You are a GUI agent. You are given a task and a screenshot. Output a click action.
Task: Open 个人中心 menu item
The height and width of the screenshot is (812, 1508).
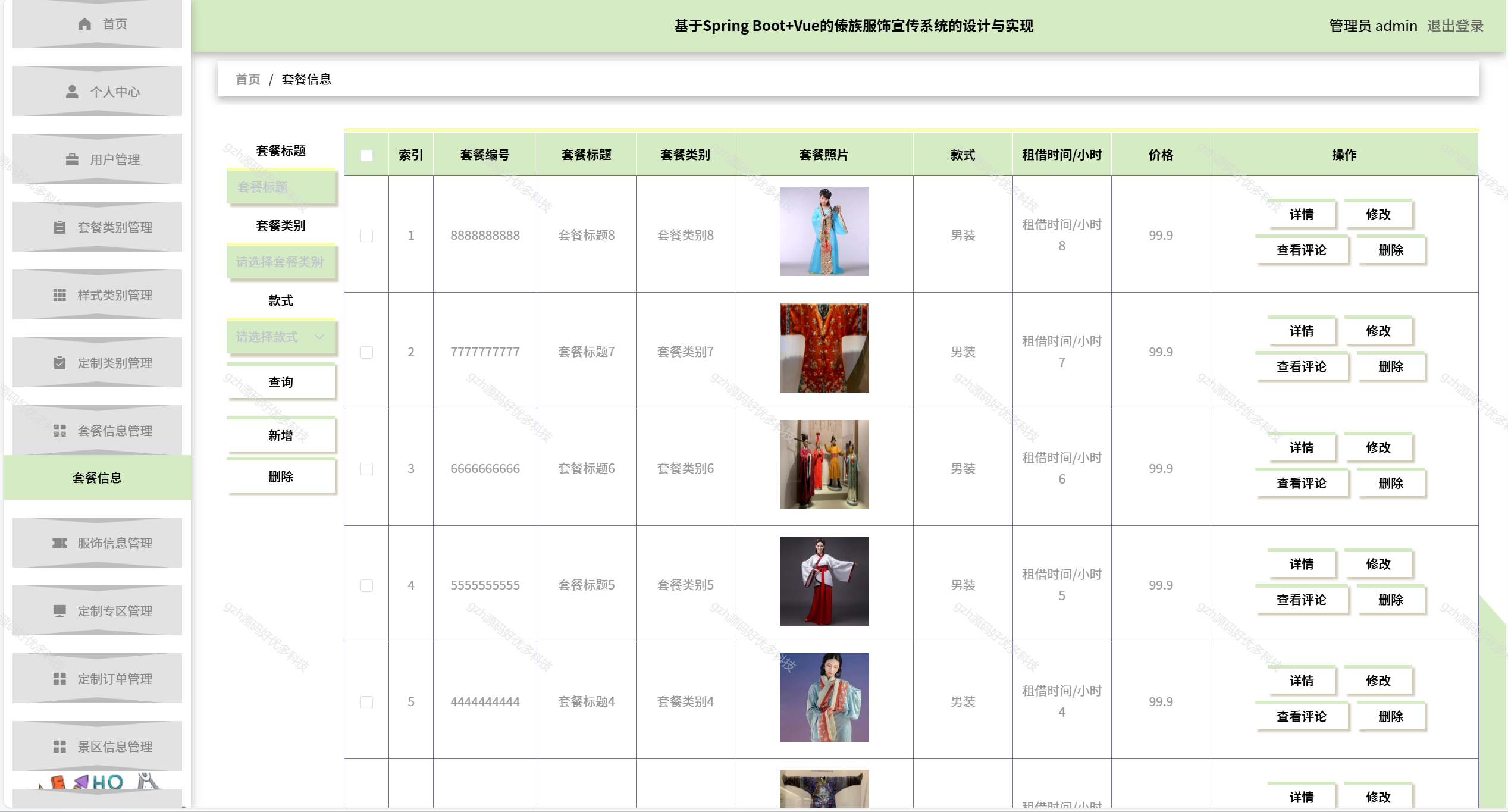pyautogui.click(x=97, y=92)
